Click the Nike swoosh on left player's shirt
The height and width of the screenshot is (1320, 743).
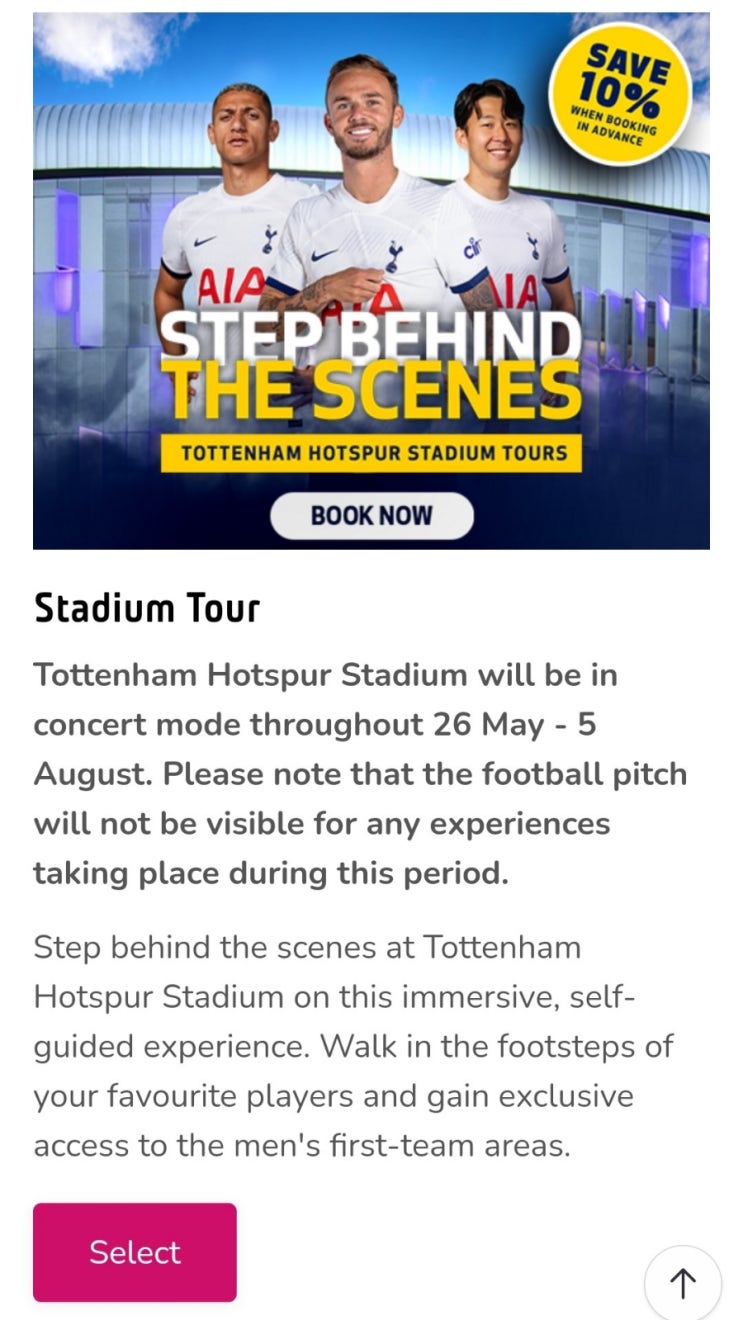202,241
